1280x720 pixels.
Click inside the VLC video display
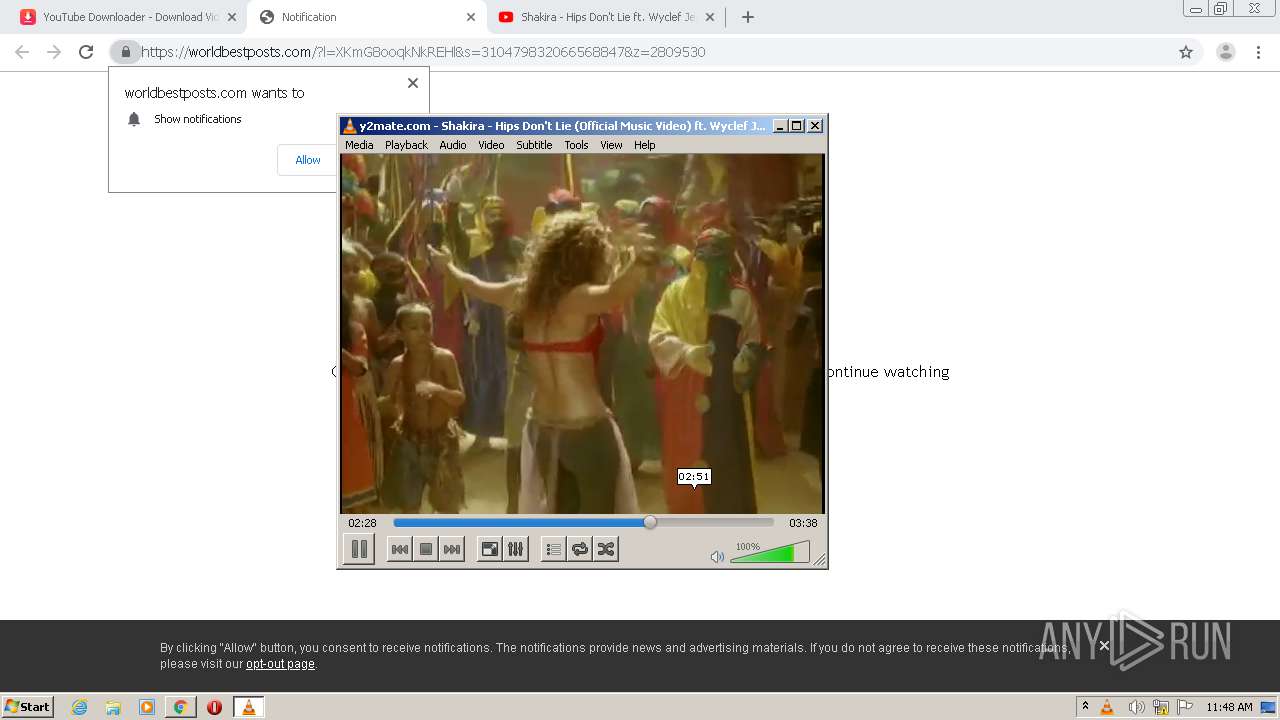pos(582,333)
